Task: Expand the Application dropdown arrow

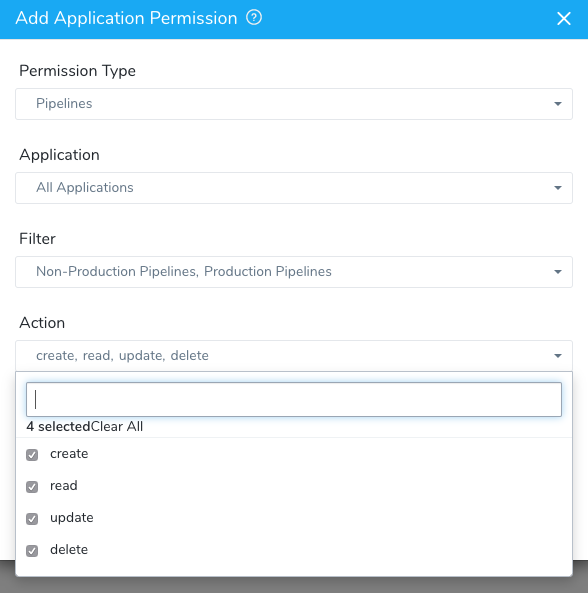Action: tap(557, 188)
